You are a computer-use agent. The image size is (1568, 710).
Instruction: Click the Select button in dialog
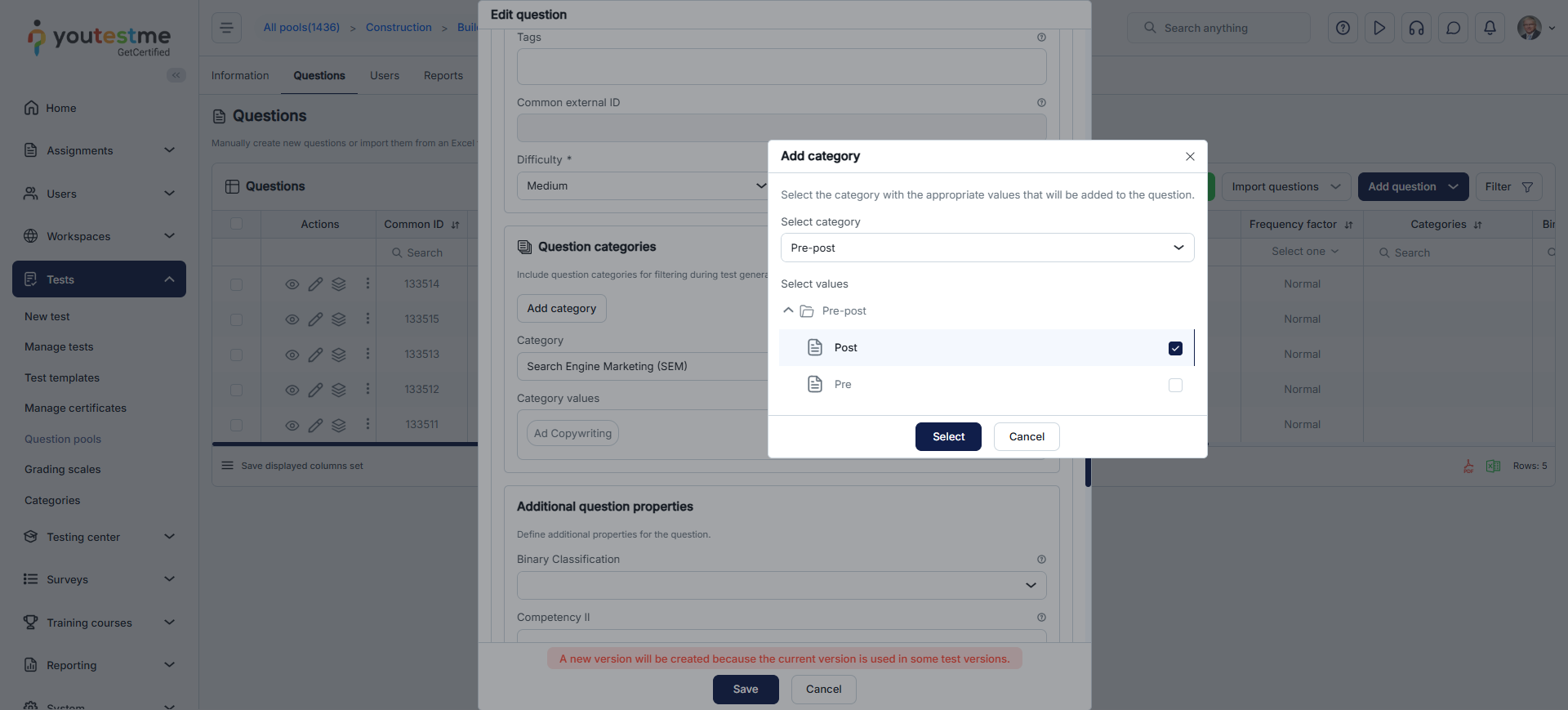(948, 436)
